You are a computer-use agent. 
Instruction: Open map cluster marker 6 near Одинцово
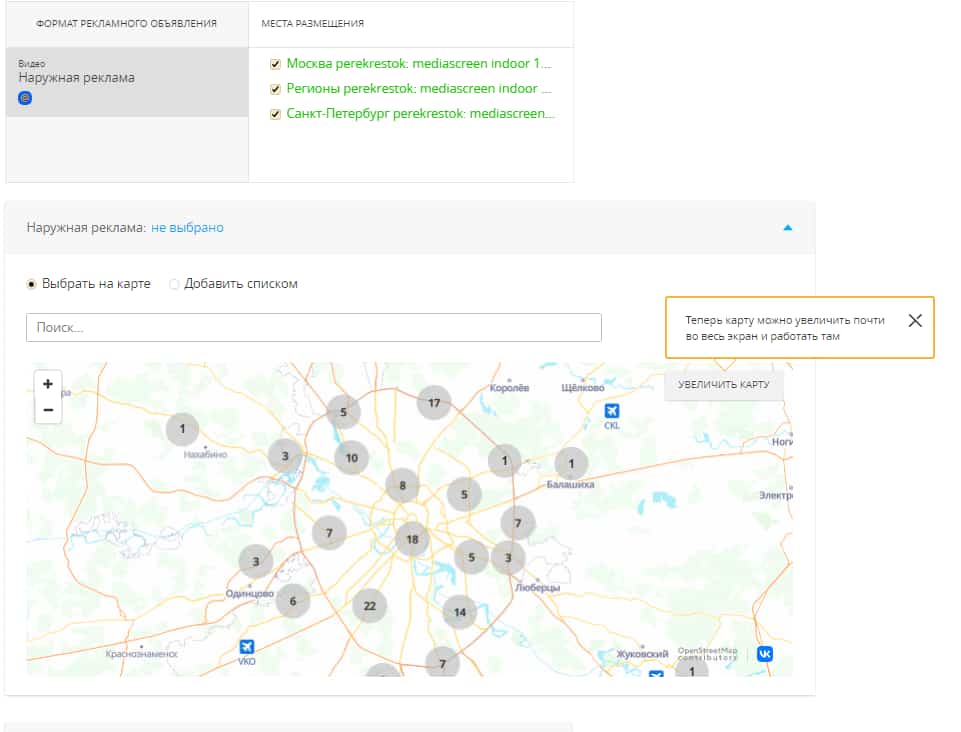pos(292,601)
